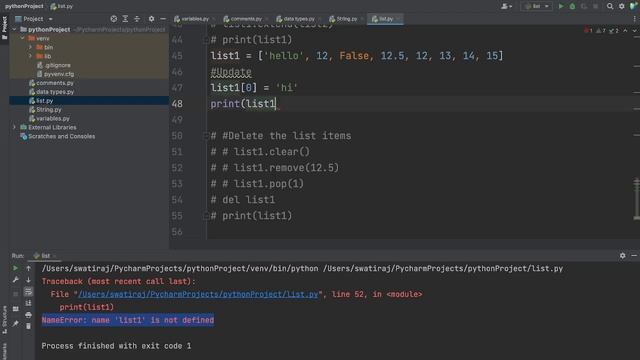Click the editor vertical scrollbar thumb
This screenshot has height=360, width=640.
[636, 198]
